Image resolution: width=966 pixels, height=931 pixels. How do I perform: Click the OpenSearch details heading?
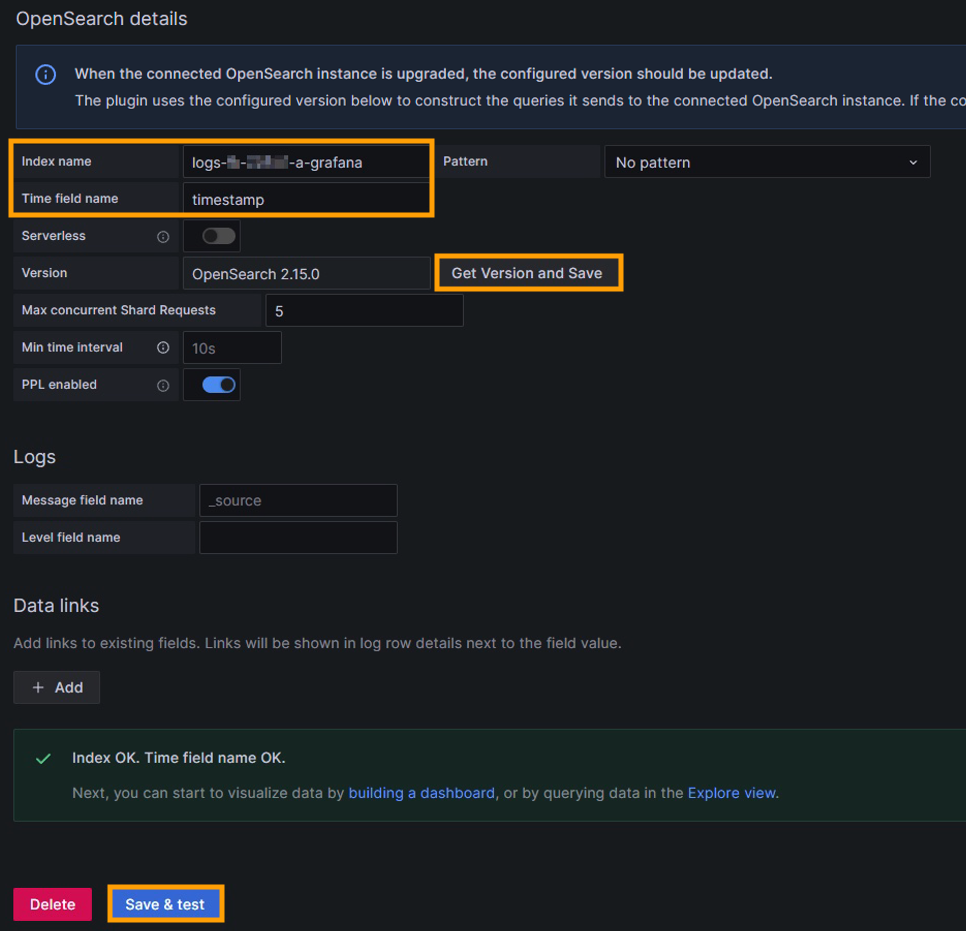coord(102,19)
